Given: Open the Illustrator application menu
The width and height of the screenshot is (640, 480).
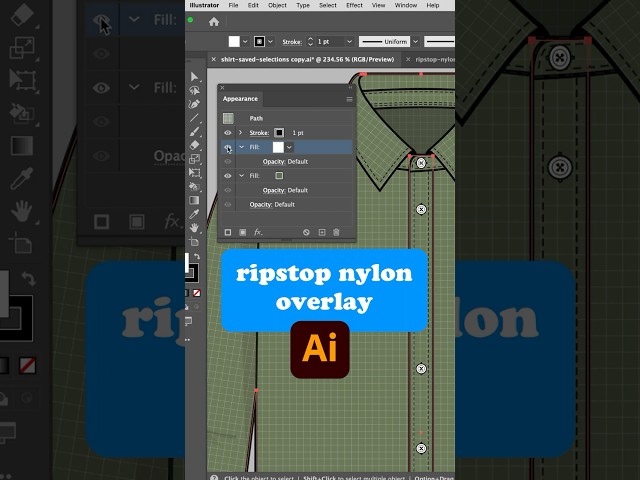Looking at the screenshot, I should click(204, 5).
